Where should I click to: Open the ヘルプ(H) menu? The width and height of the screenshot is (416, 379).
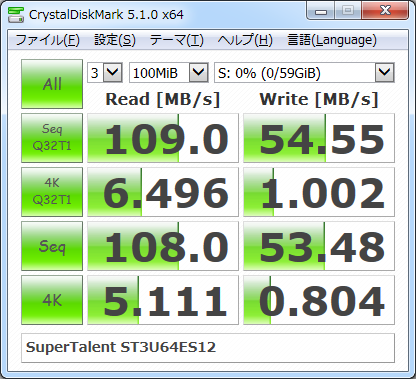[245, 40]
